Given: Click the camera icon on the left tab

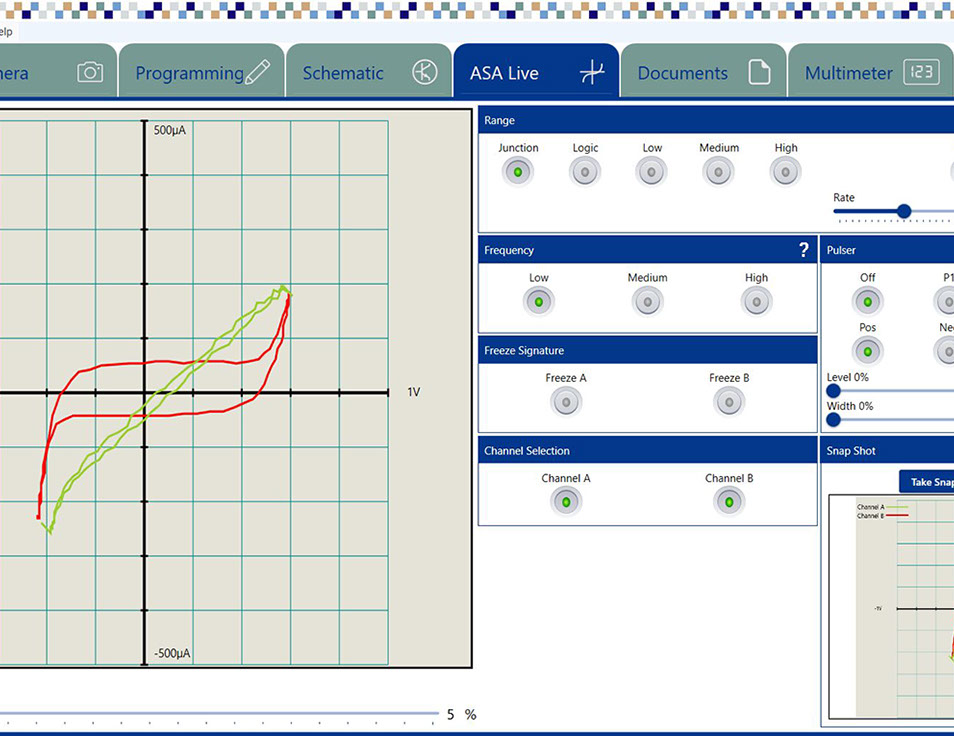Looking at the screenshot, I should 90,73.
